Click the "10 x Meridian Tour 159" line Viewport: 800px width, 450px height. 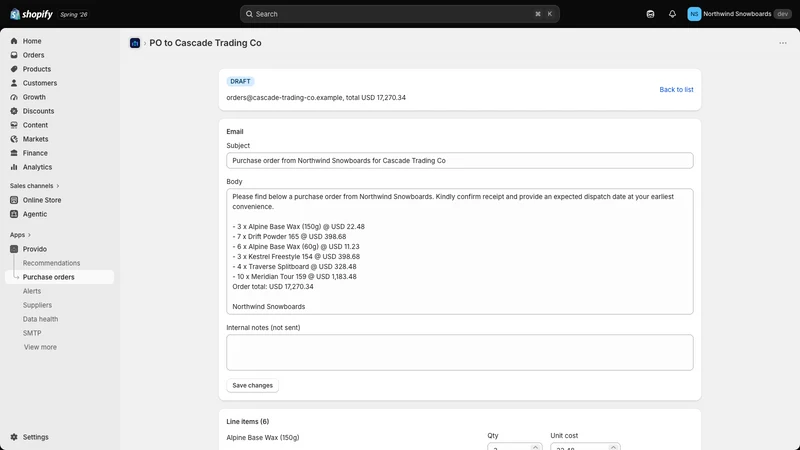(294, 277)
